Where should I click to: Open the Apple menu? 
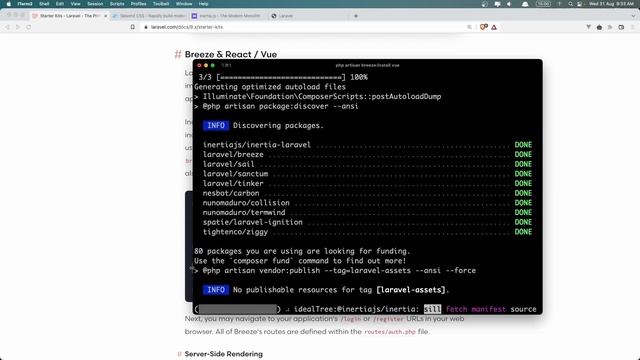point(9,4)
